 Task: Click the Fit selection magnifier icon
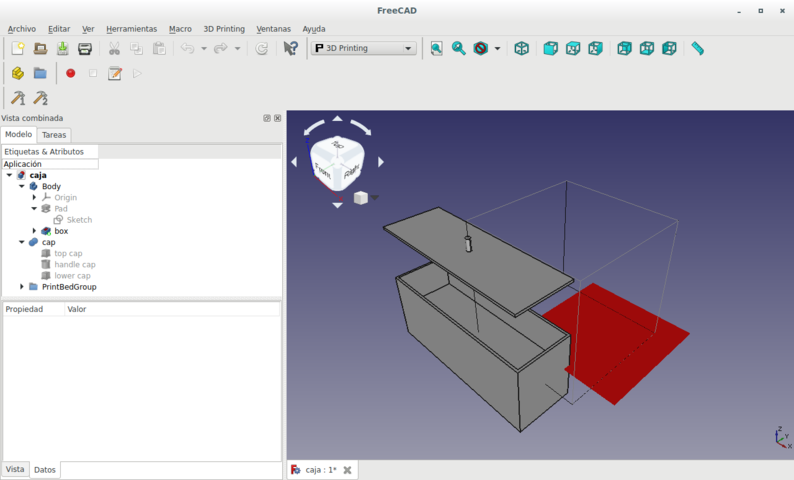pos(459,48)
